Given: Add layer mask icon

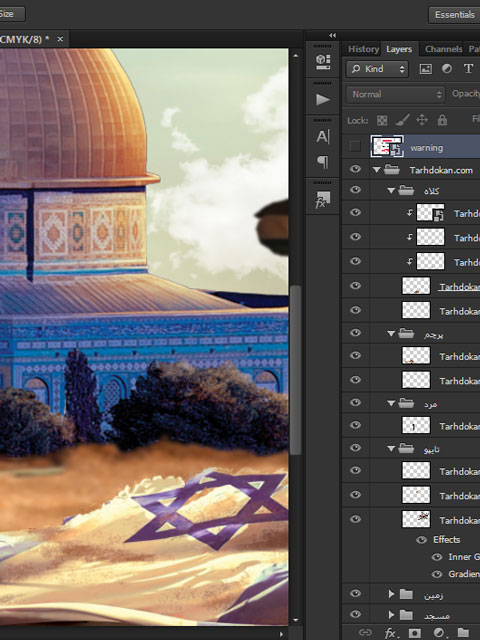Looking at the screenshot, I should tap(414, 633).
